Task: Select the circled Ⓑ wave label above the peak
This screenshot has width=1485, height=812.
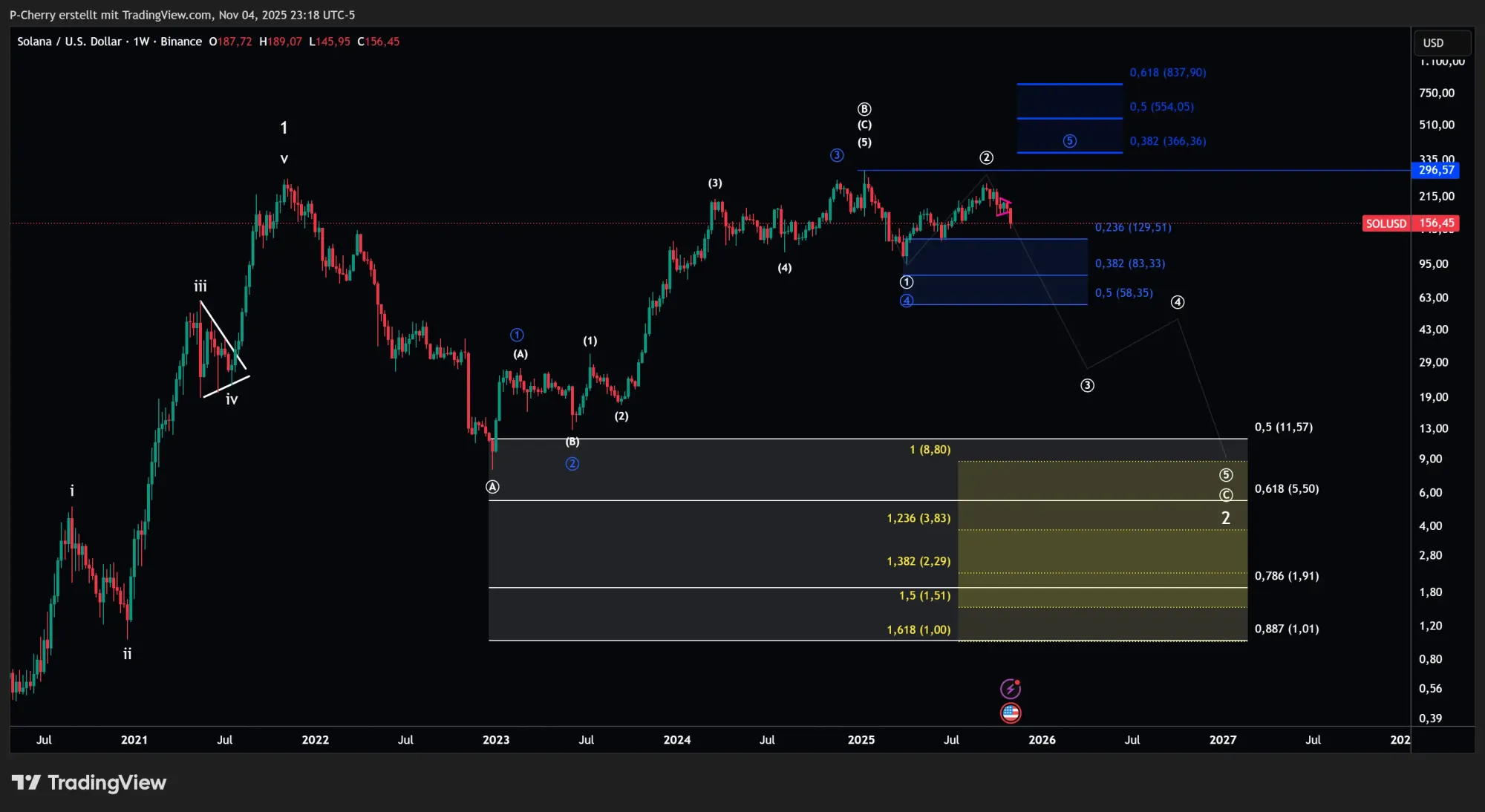Action: [863, 108]
